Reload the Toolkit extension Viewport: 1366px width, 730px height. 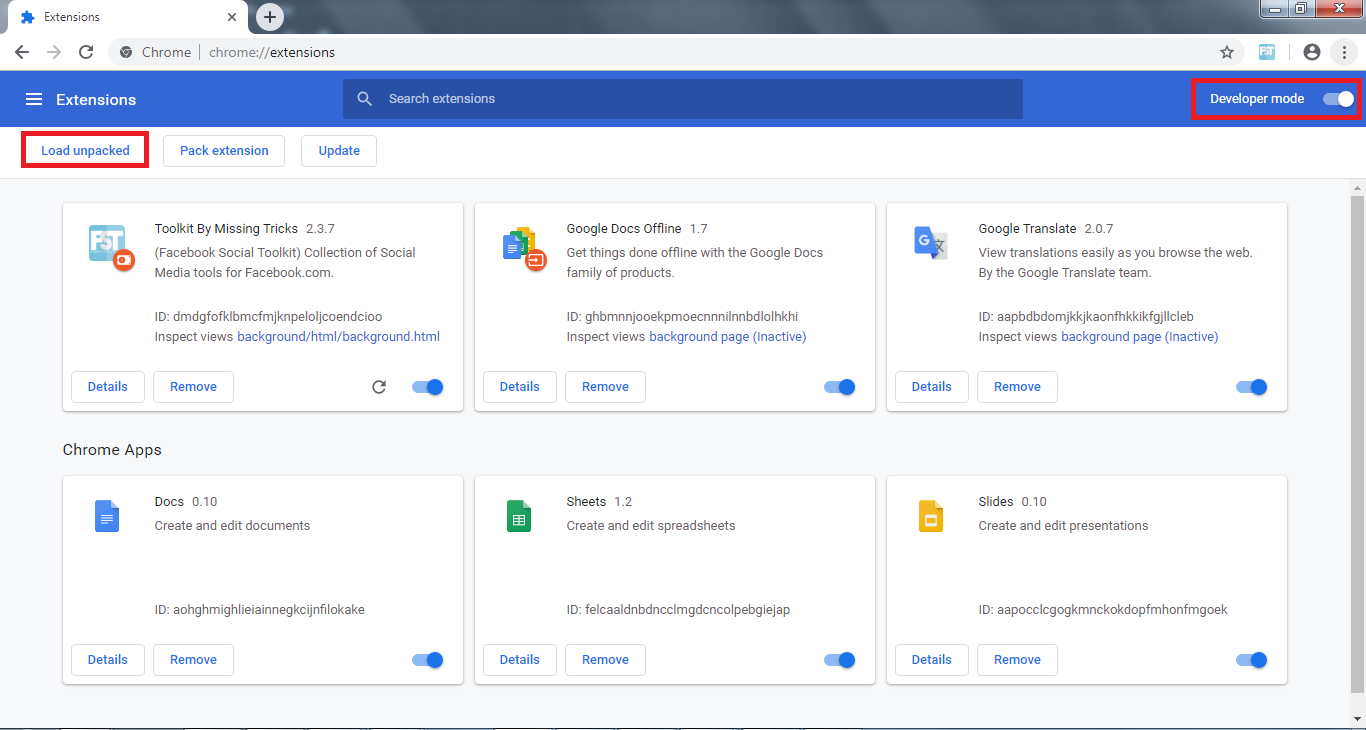click(x=378, y=386)
